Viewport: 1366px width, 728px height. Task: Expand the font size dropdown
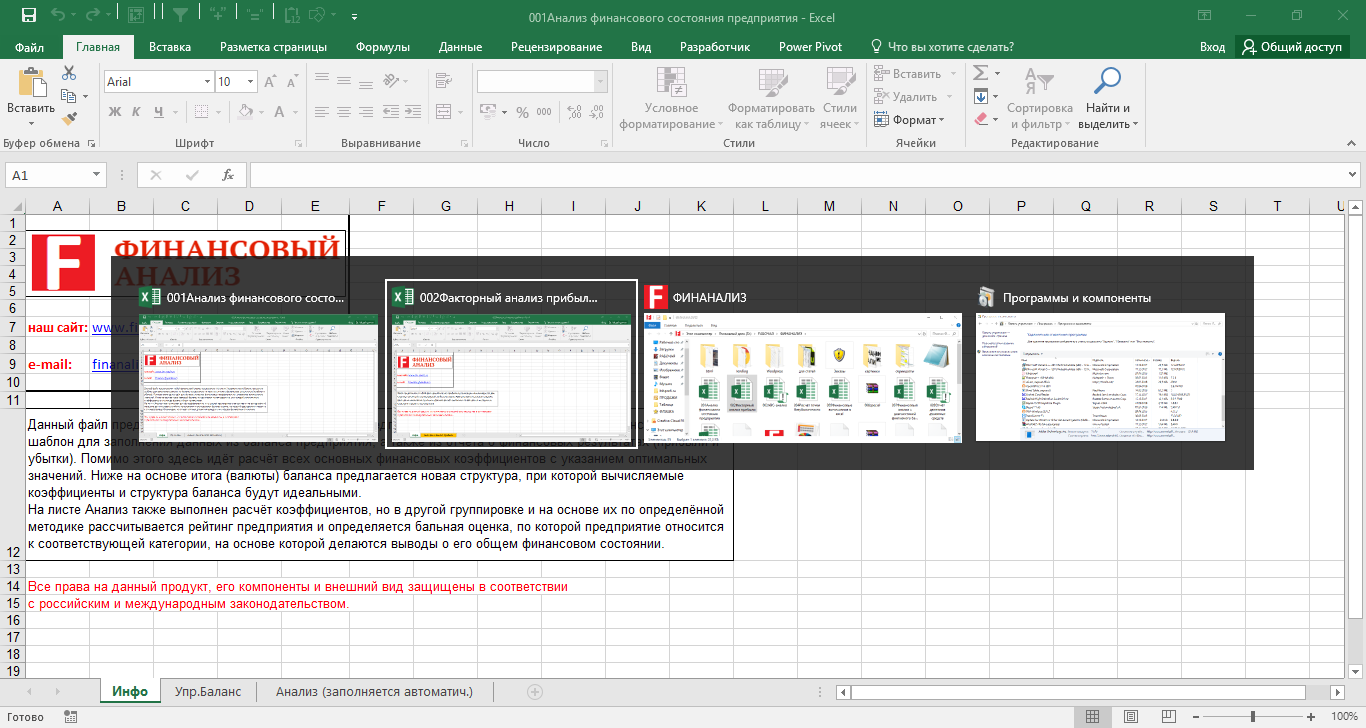[x=251, y=82]
